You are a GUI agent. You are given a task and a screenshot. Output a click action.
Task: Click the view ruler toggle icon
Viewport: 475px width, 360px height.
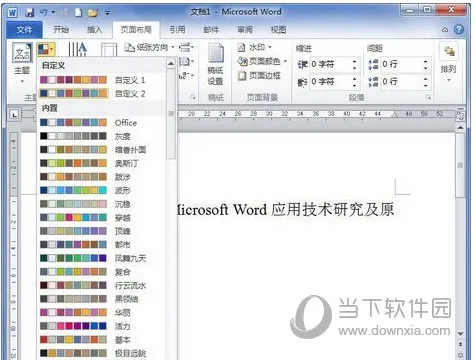460,116
